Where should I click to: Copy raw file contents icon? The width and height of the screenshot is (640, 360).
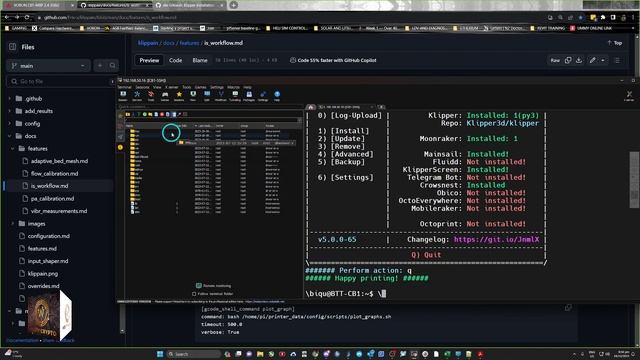click(568, 60)
